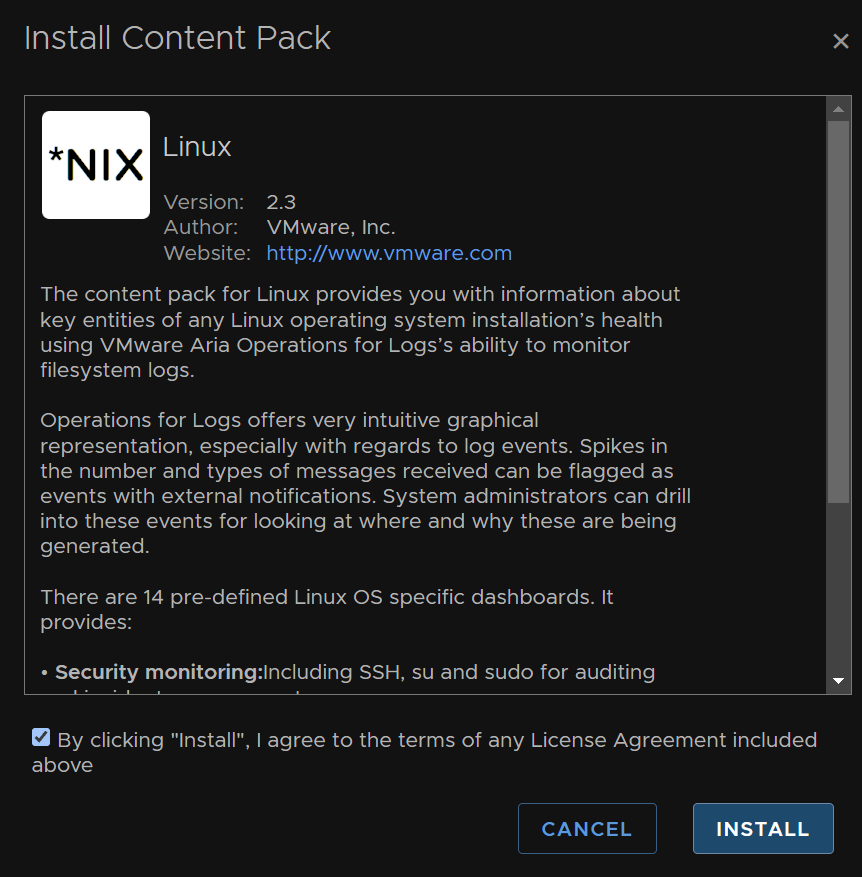Click the Website field label
Viewport: 862px width, 877px height.
[x=207, y=253]
